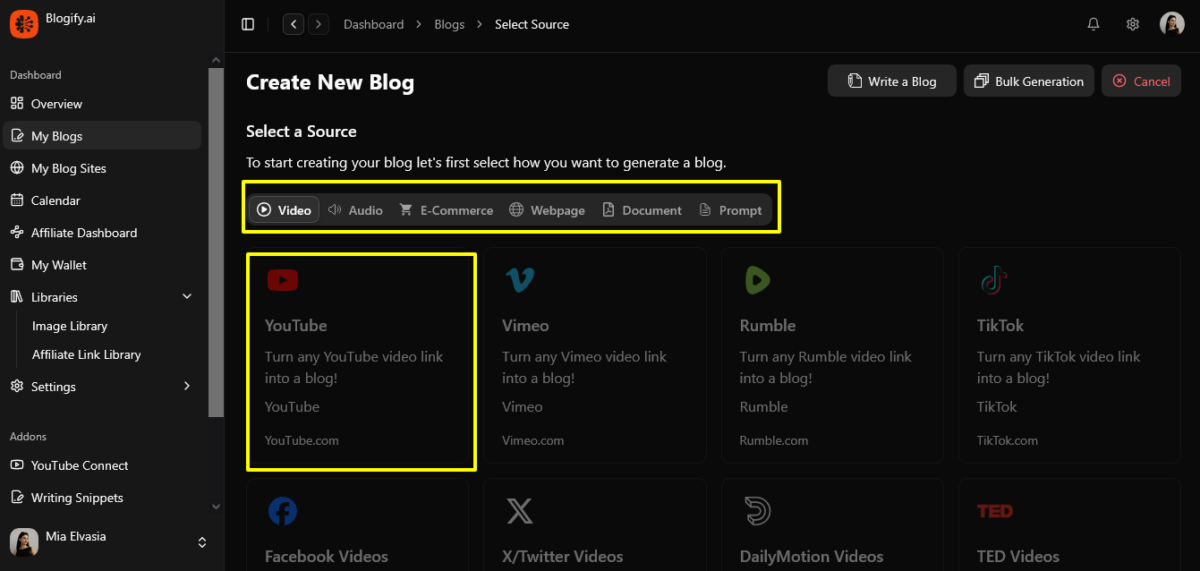Open My Blog Sites in the sidebar
The image size is (1200, 571).
[100, 168]
